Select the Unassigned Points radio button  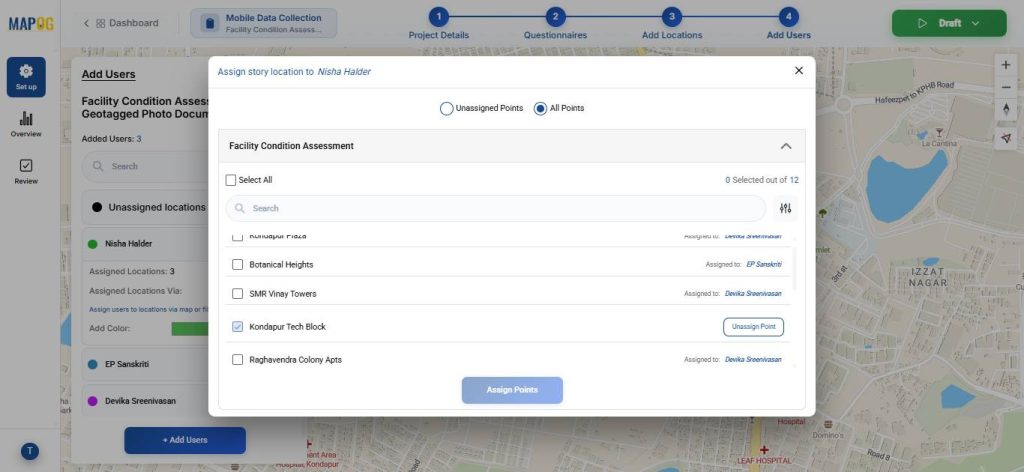click(x=447, y=108)
